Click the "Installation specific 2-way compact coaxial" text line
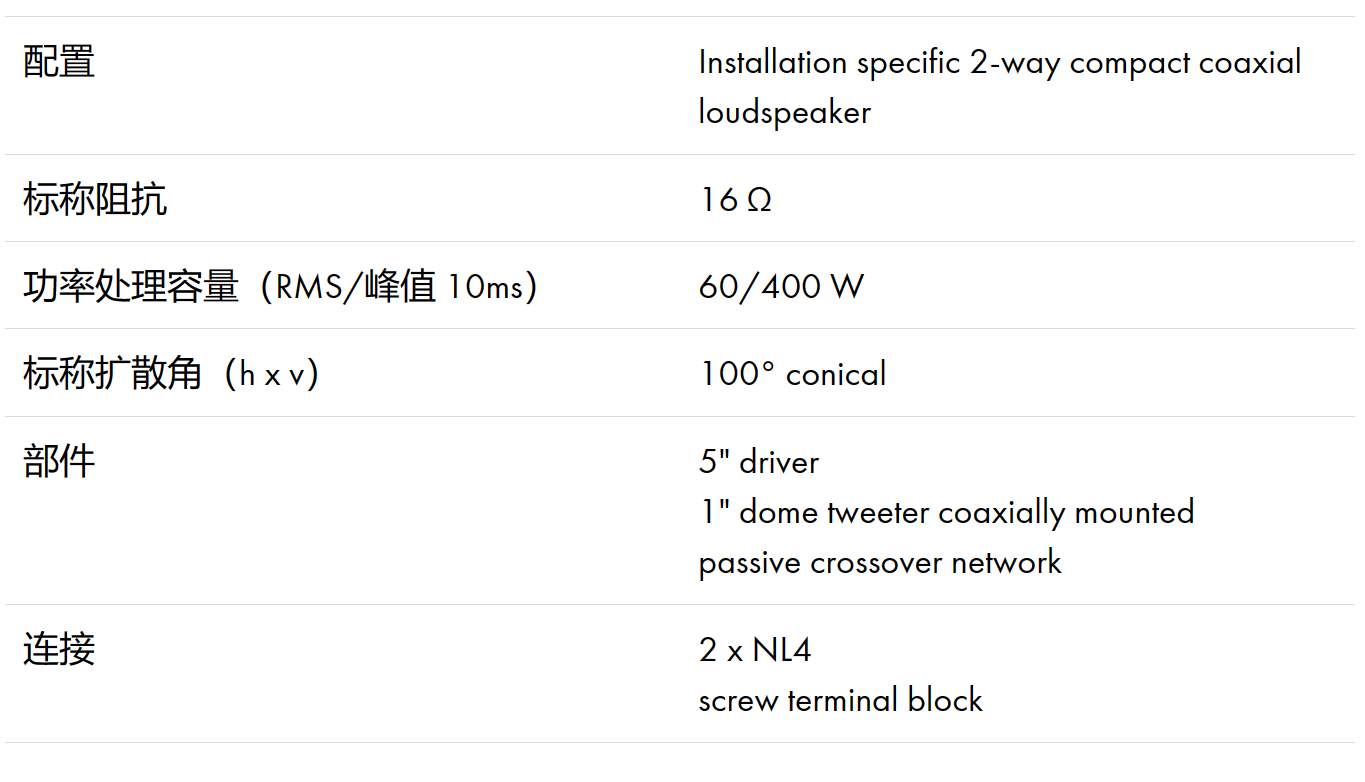 click(999, 63)
